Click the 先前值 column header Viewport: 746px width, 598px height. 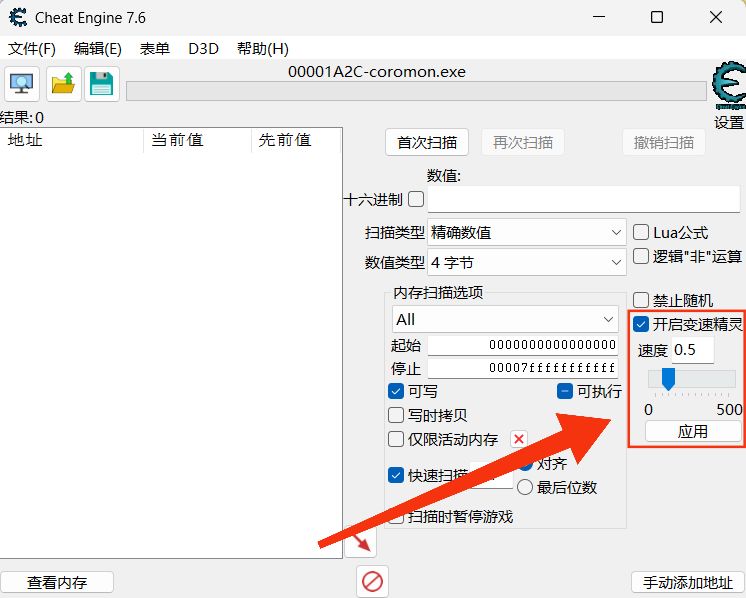tap(296, 140)
